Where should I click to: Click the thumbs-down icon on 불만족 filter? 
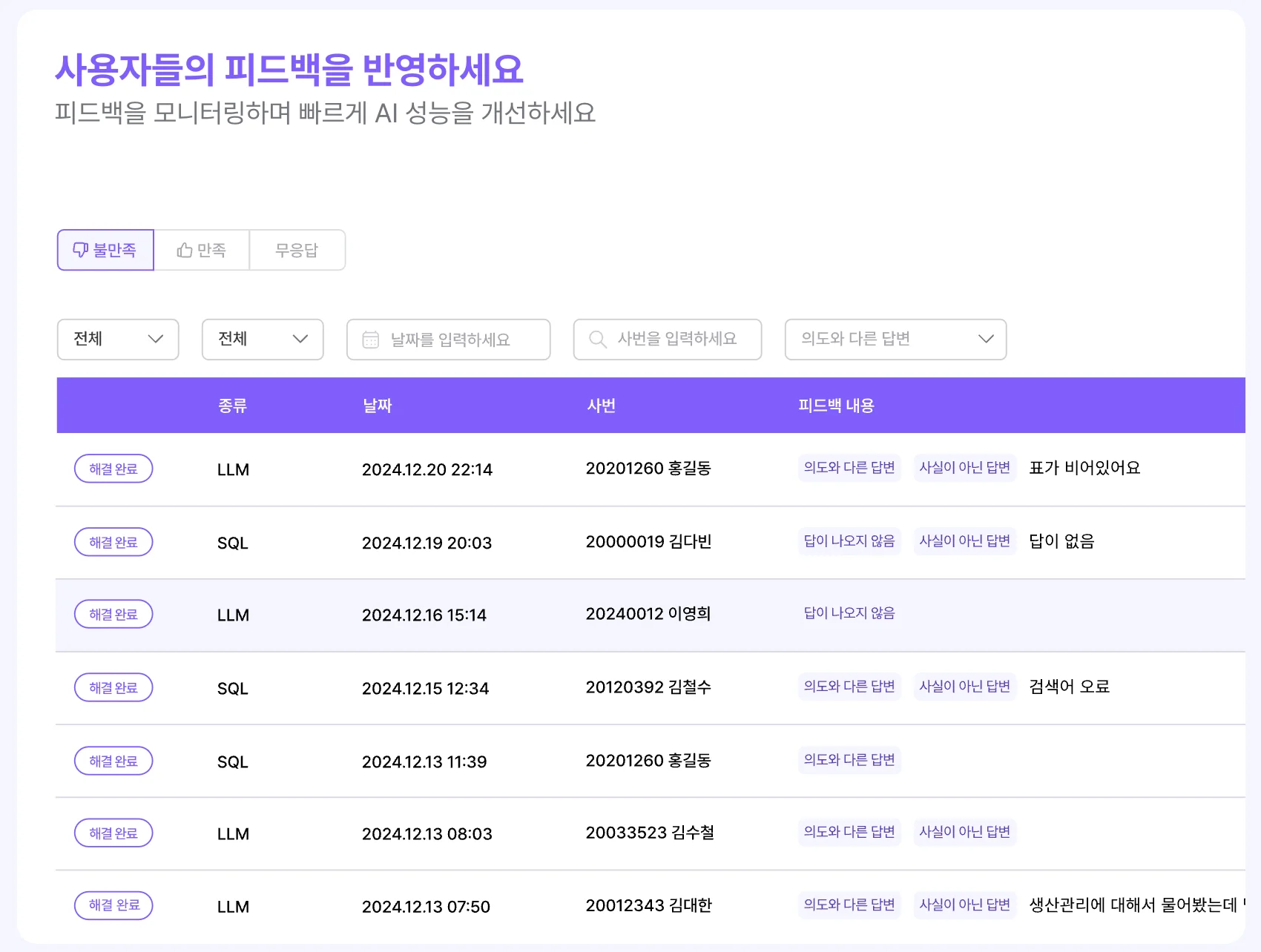pyautogui.click(x=82, y=250)
